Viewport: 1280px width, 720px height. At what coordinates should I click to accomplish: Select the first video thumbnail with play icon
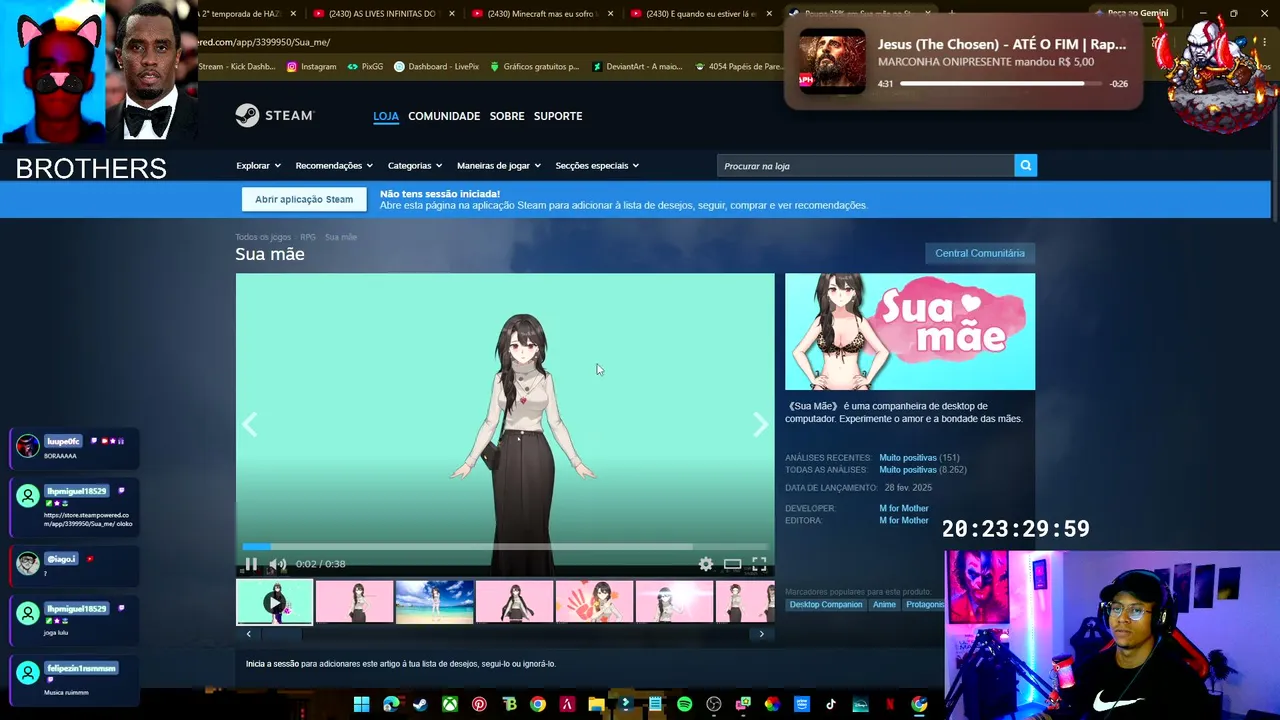pos(274,602)
